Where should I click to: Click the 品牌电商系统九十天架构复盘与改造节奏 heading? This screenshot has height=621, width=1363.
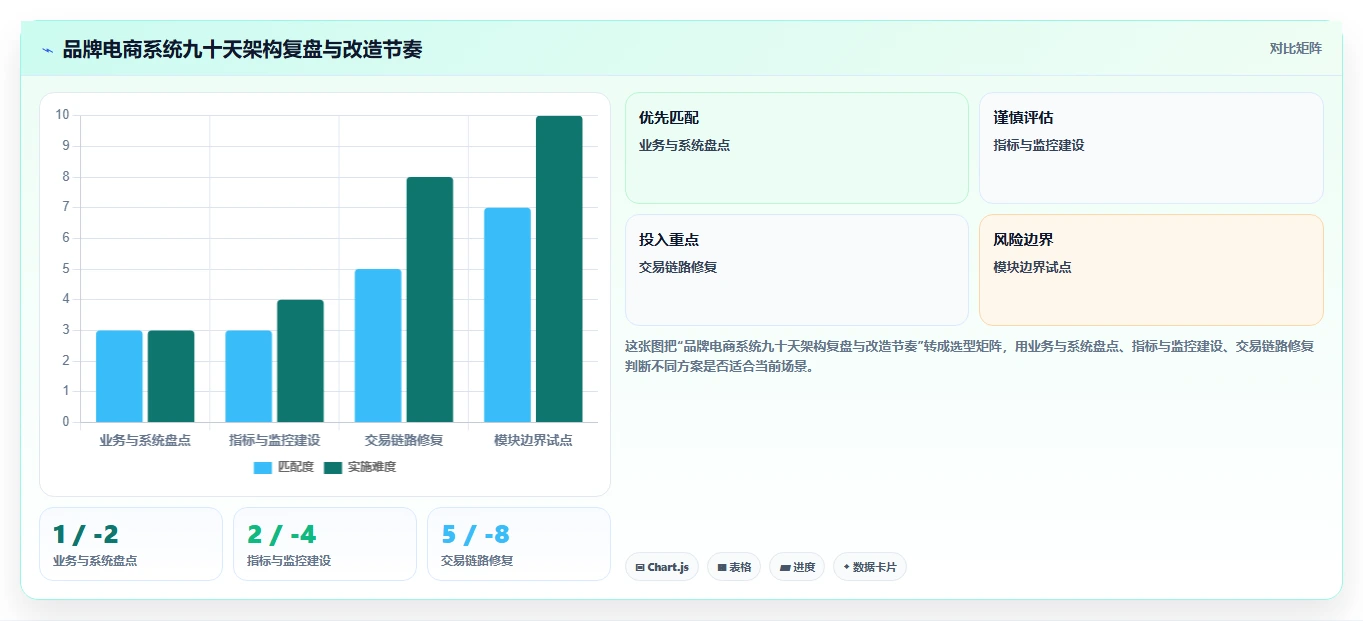click(x=242, y=49)
